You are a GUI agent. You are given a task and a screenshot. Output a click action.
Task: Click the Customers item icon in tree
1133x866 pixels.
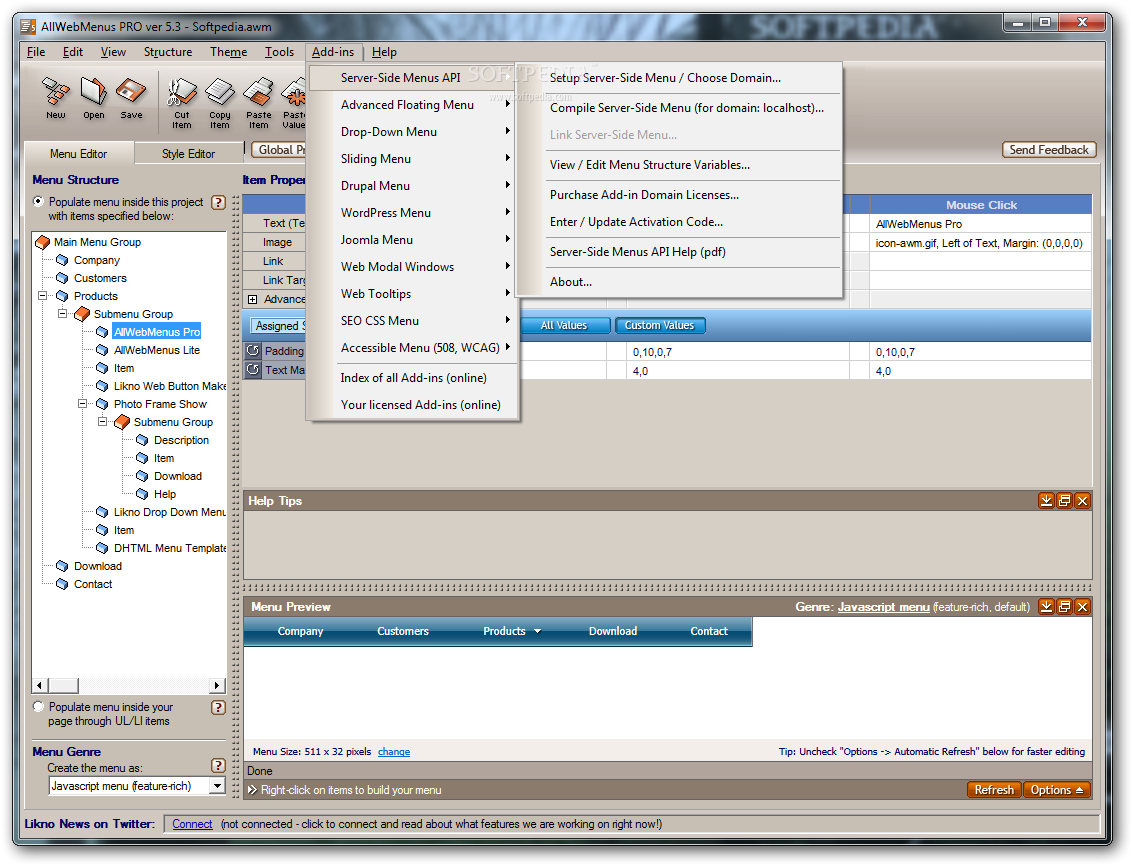coord(62,278)
